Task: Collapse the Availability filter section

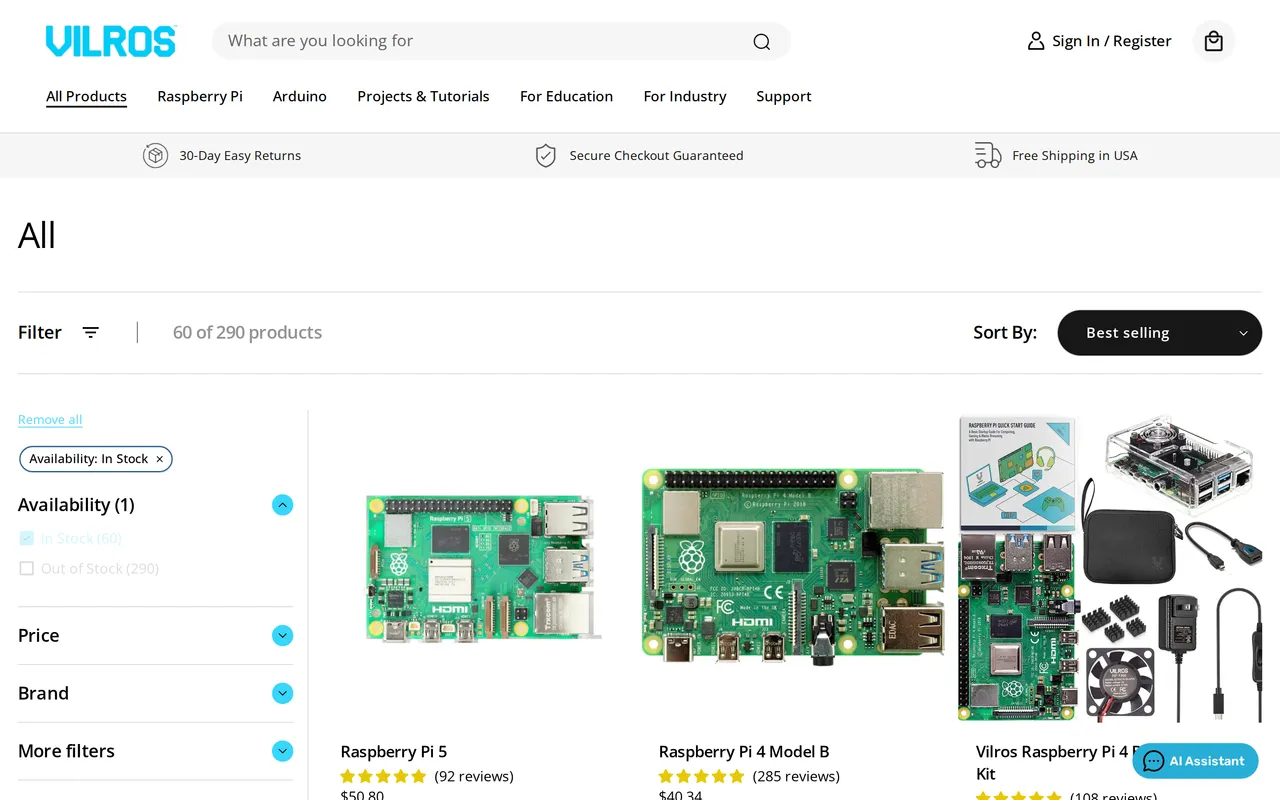Action: (x=283, y=505)
